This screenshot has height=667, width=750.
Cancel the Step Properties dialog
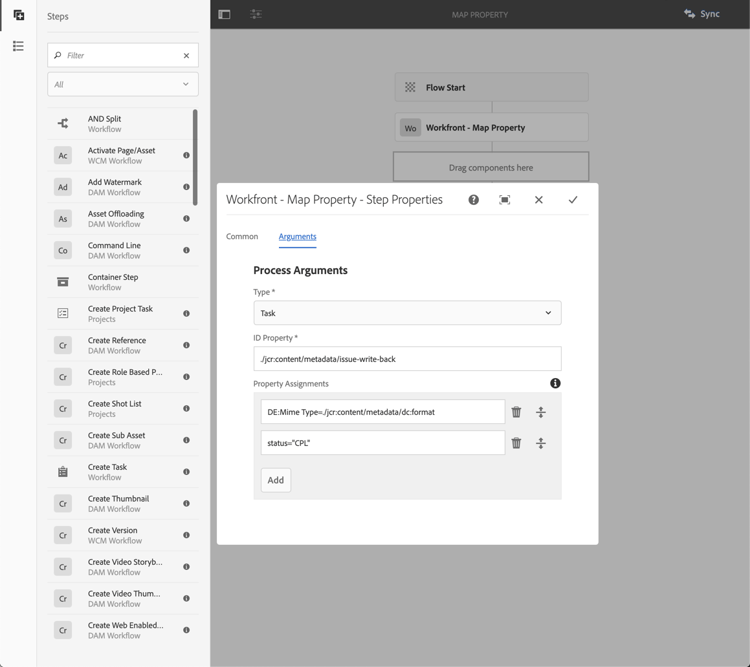click(539, 200)
